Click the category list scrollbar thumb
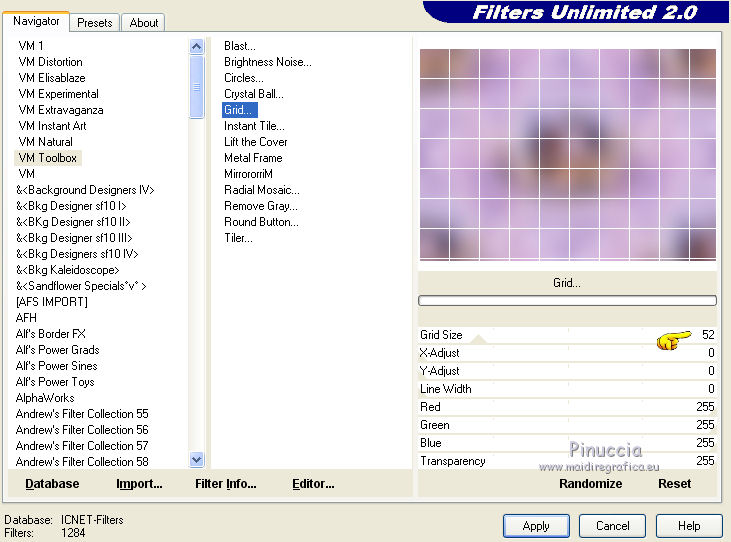Screen dimensions: 731x542 tap(197, 87)
